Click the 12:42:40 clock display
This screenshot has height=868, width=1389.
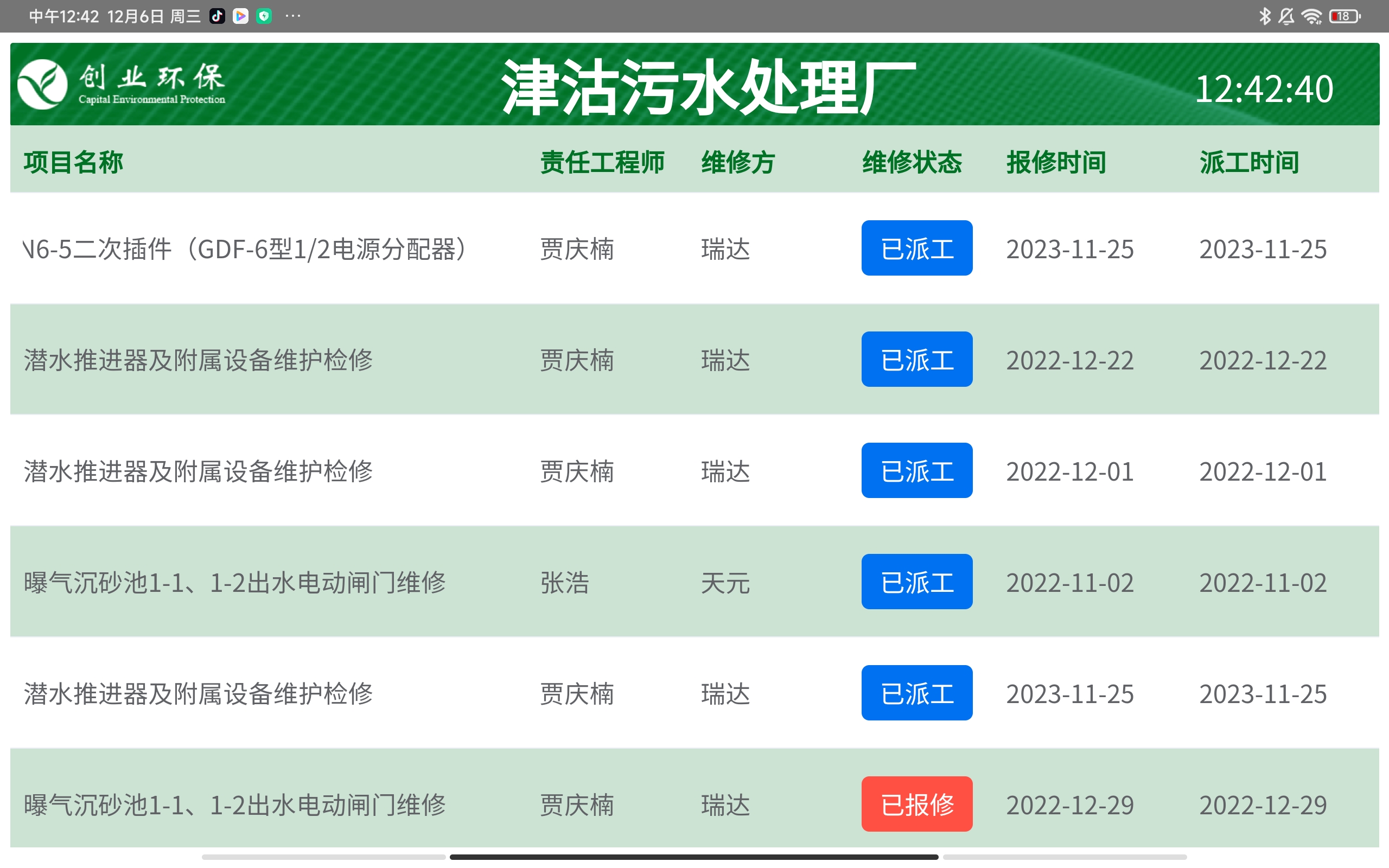pyautogui.click(x=1263, y=90)
